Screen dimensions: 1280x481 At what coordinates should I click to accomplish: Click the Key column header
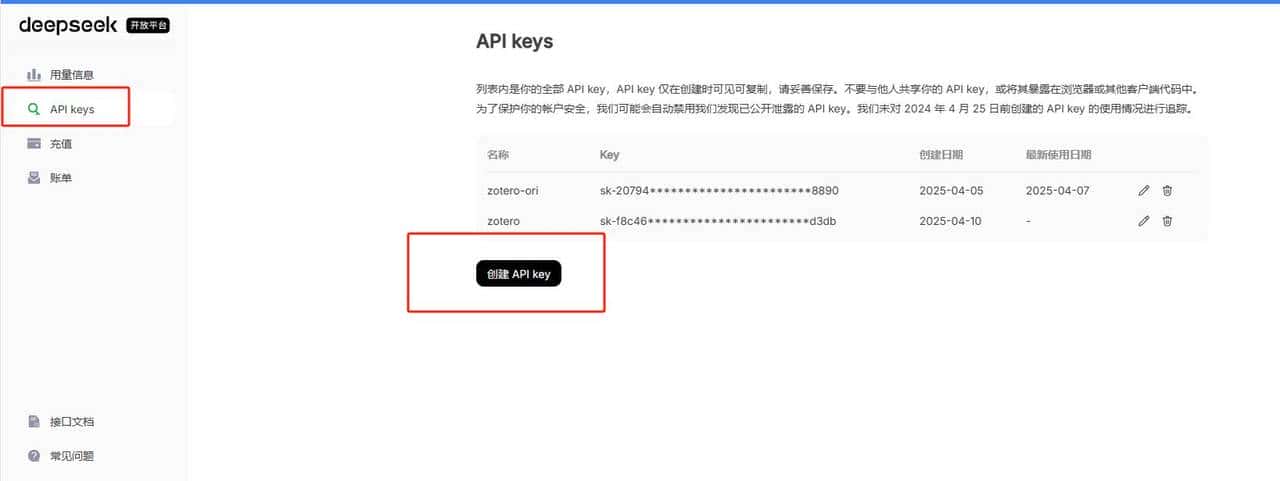click(x=609, y=155)
